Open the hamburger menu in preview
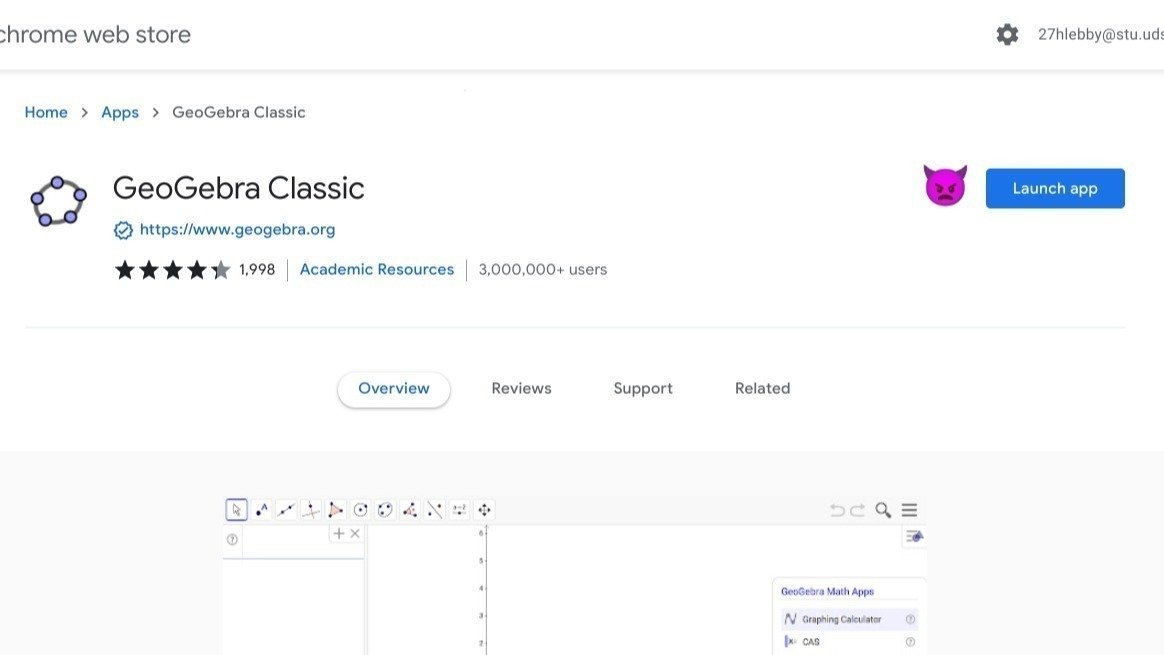 [909, 510]
